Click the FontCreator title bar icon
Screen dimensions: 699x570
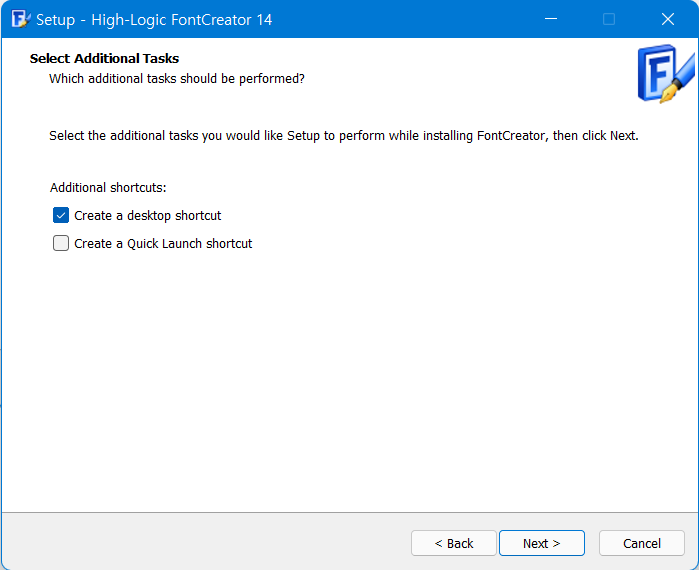coord(21,19)
